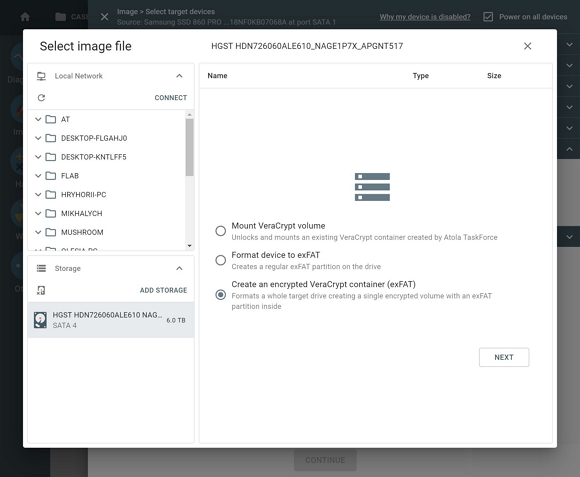
Task: Sort by Size column header
Action: (x=494, y=76)
